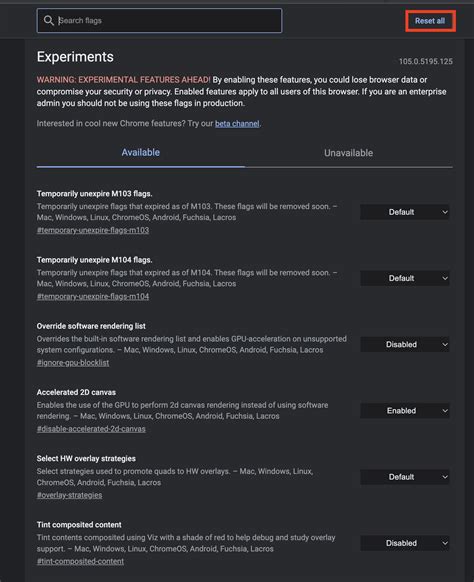Click the chevron arrow on Tint composited content
Image resolution: width=474 pixels, height=582 pixels.
coord(445,543)
